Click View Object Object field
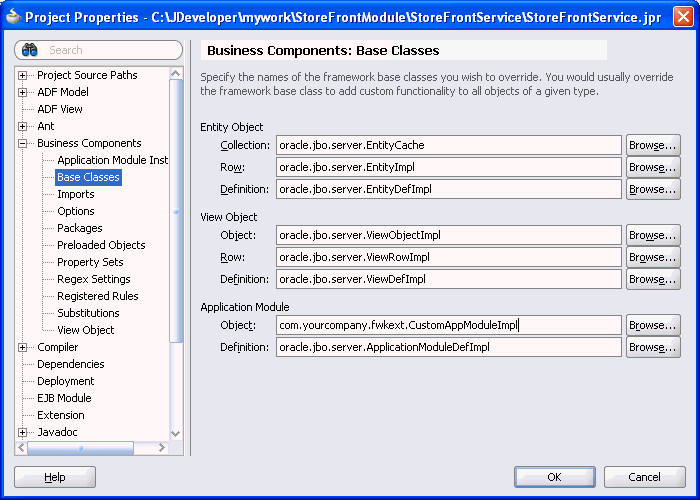The image size is (700, 500). click(x=449, y=235)
